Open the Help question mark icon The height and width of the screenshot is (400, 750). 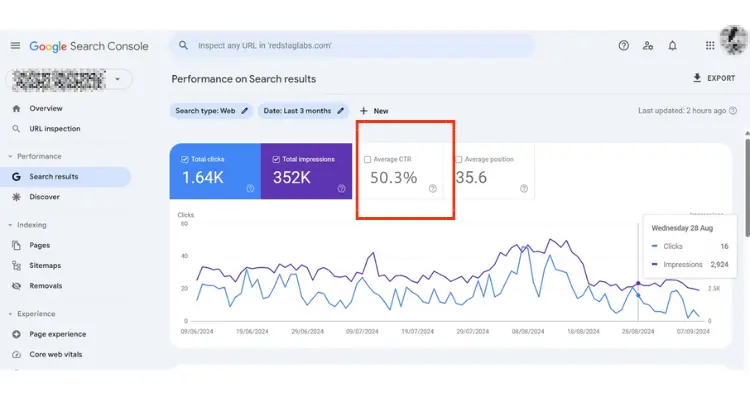pos(624,45)
